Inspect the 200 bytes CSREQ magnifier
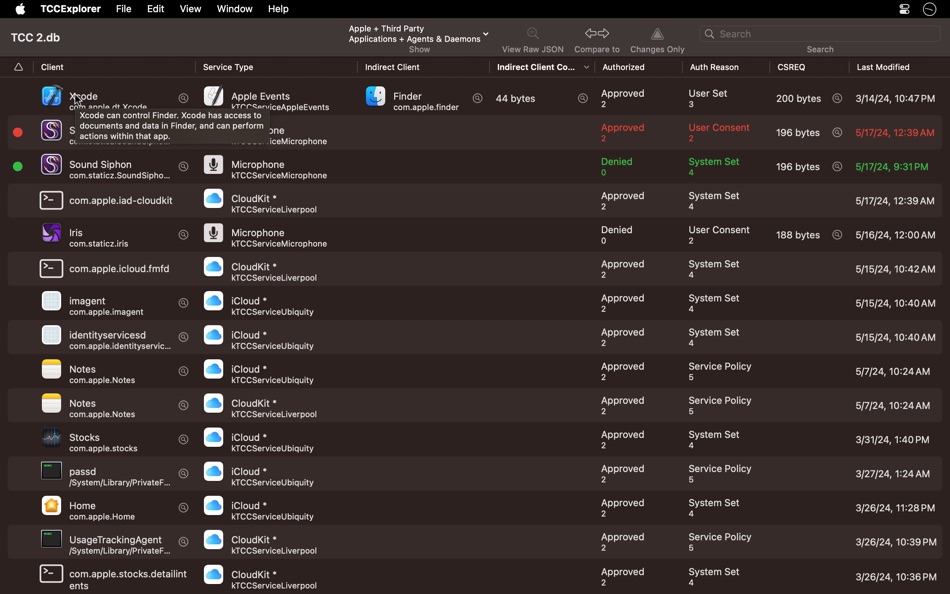The image size is (950, 594). (x=837, y=98)
